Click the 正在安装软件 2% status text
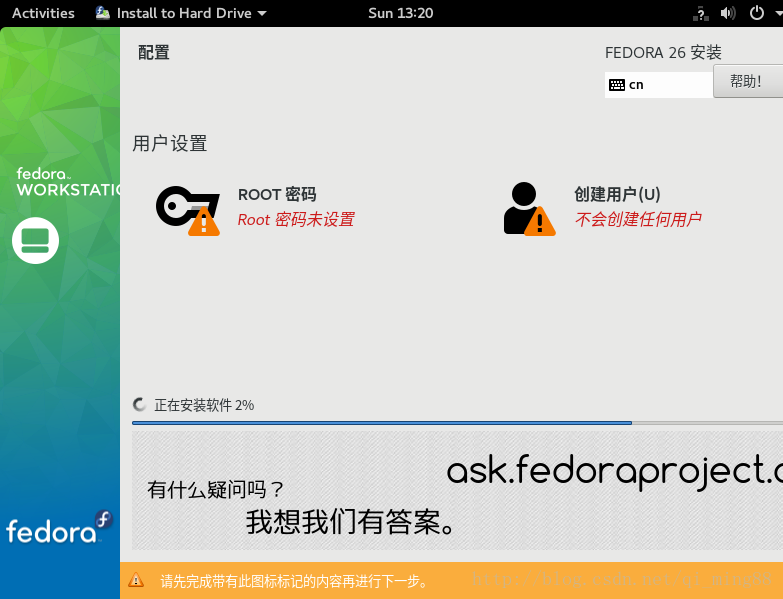 tap(204, 405)
